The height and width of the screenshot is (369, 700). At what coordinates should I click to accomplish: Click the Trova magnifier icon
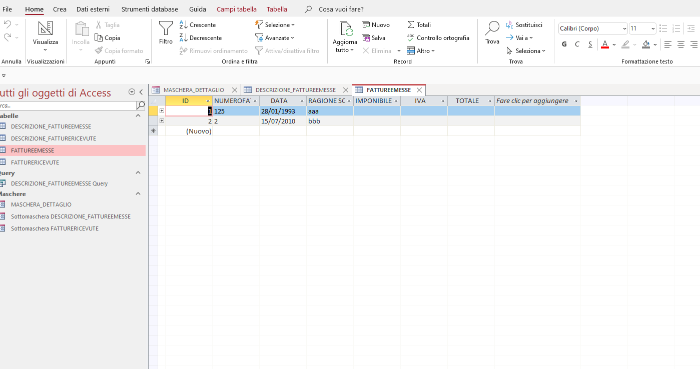click(492, 28)
